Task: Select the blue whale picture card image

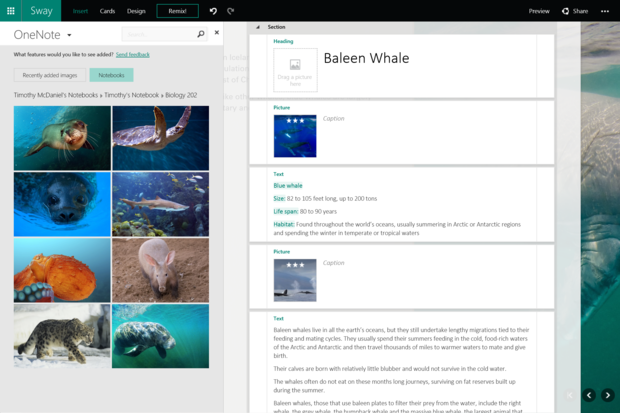Action: click(295, 136)
